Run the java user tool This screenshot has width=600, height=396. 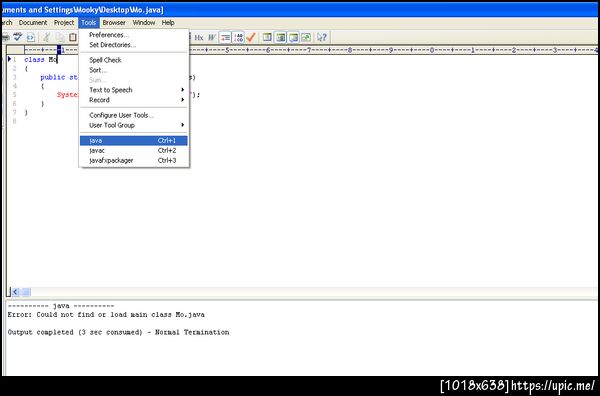click(134, 140)
